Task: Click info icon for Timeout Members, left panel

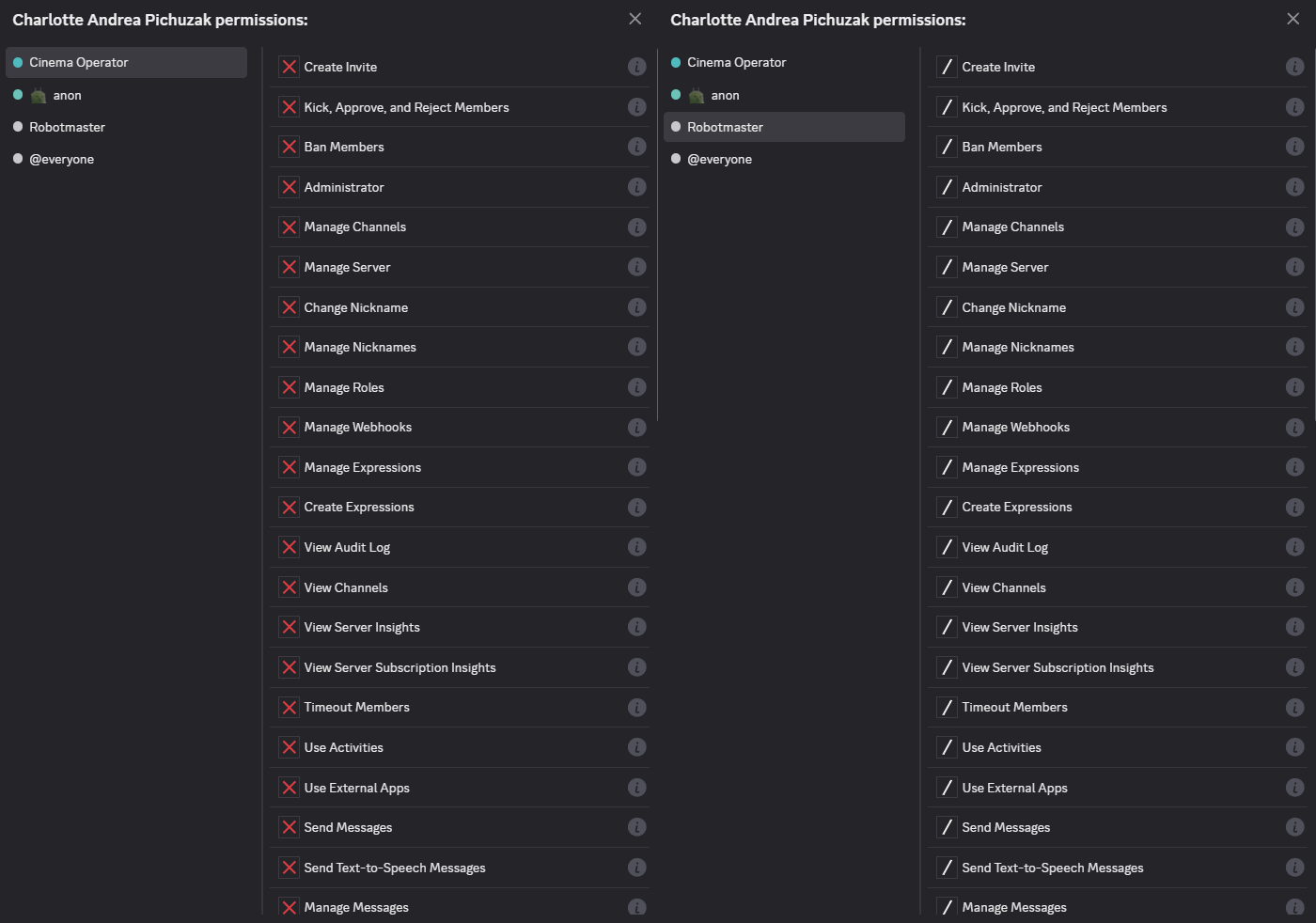Action: (x=636, y=708)
